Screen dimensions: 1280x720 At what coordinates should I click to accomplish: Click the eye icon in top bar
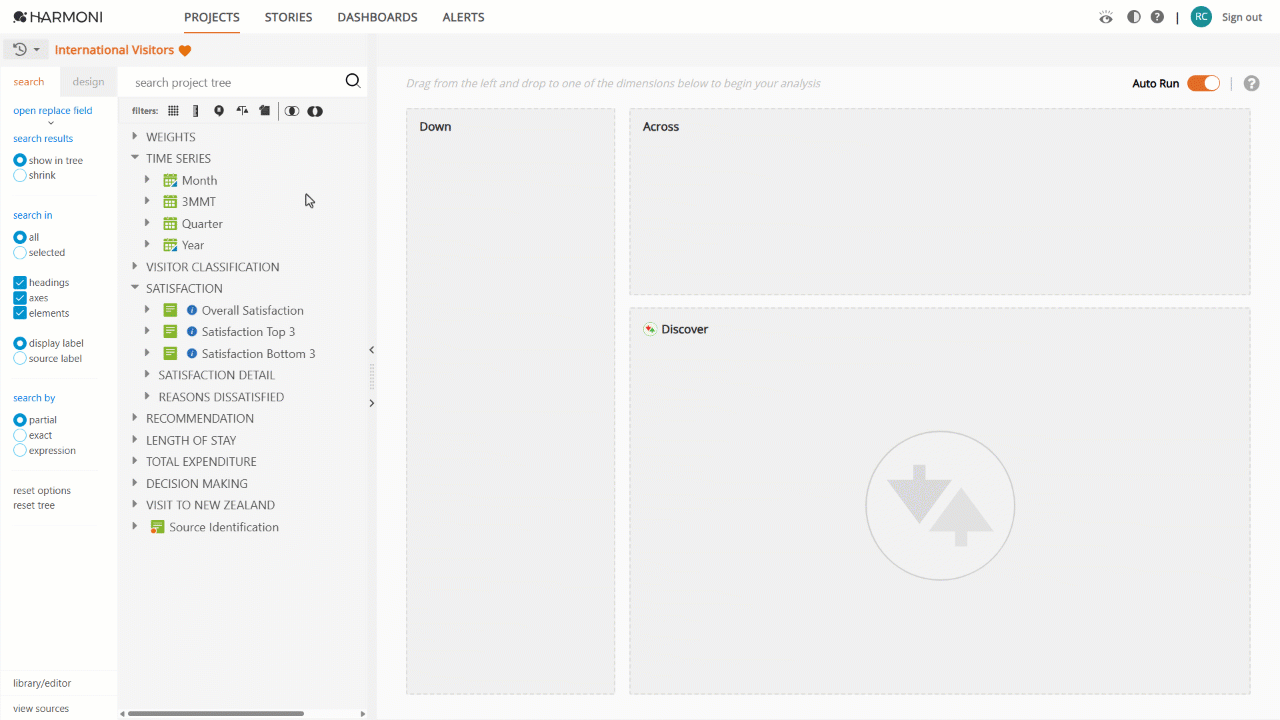(x=1105, y=17)
